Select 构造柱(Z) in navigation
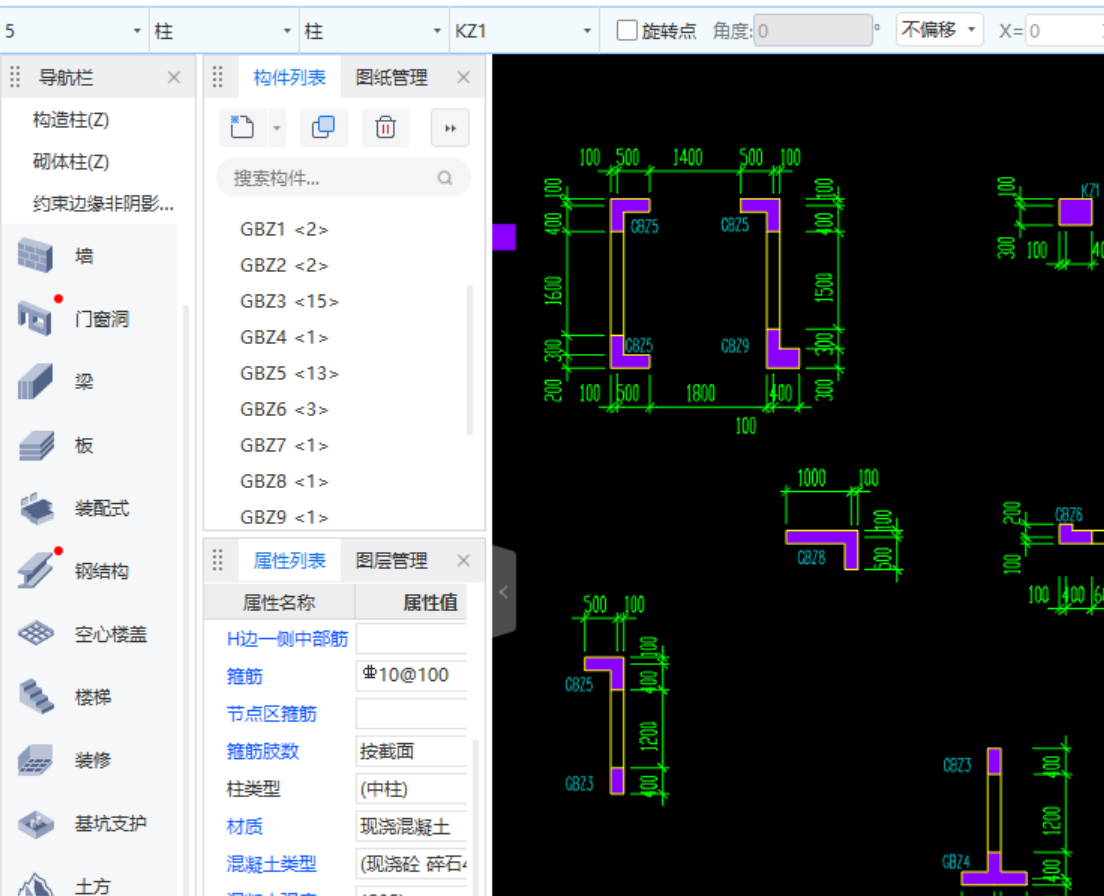Screen dimensions: 1104x896 click(x=70, y=120)
